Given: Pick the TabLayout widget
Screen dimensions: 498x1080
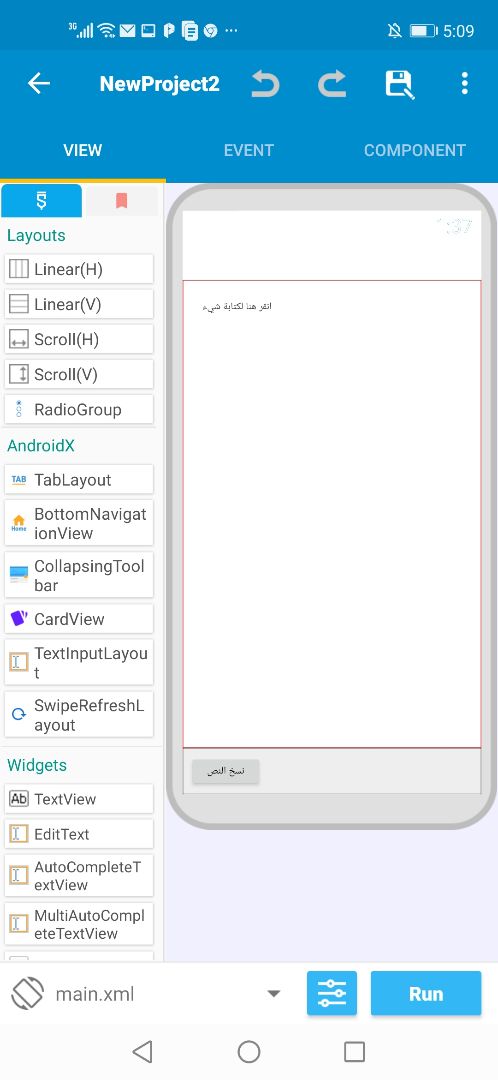Looking at the screenshot, I should (79, 480).
